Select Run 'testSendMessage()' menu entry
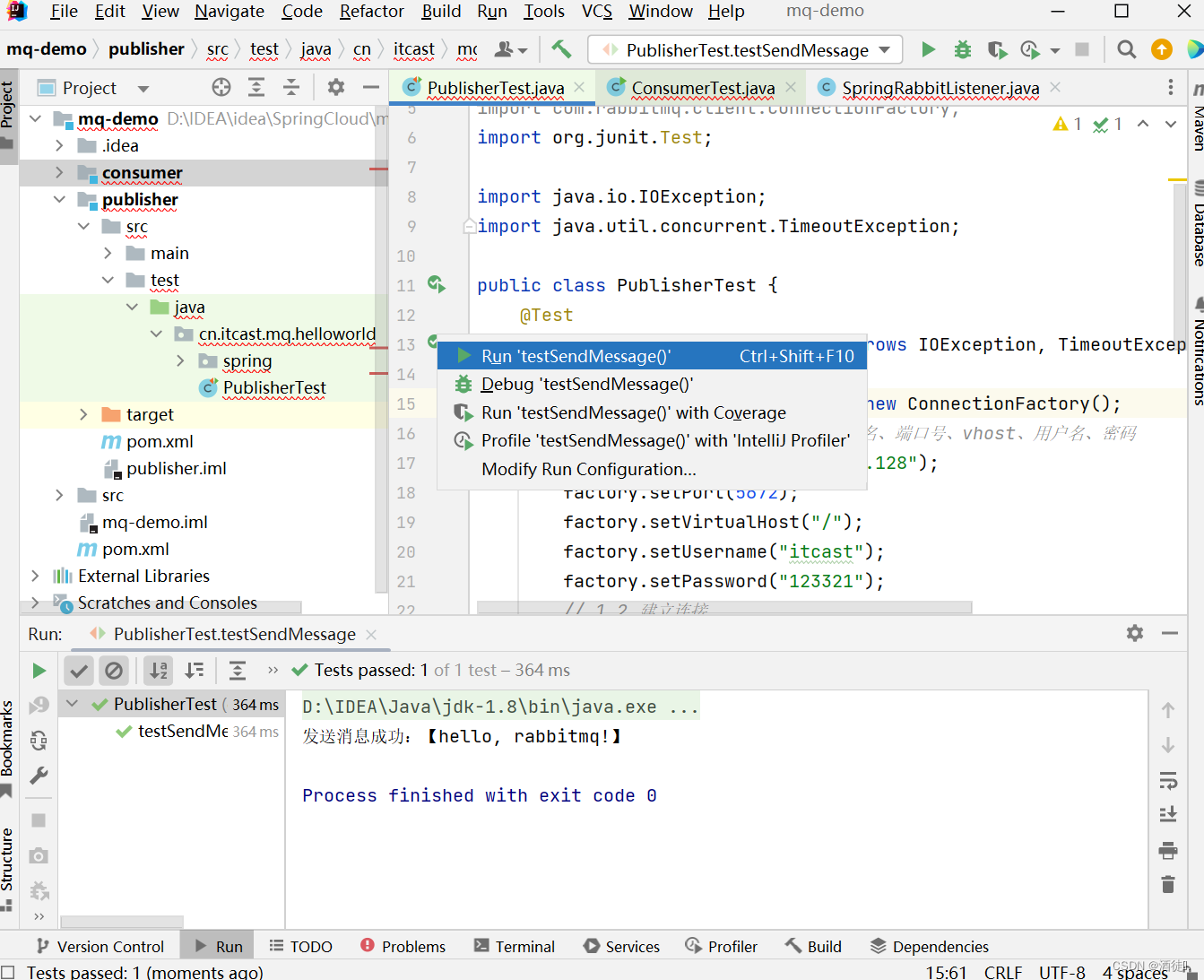 [x=652, y=356]
